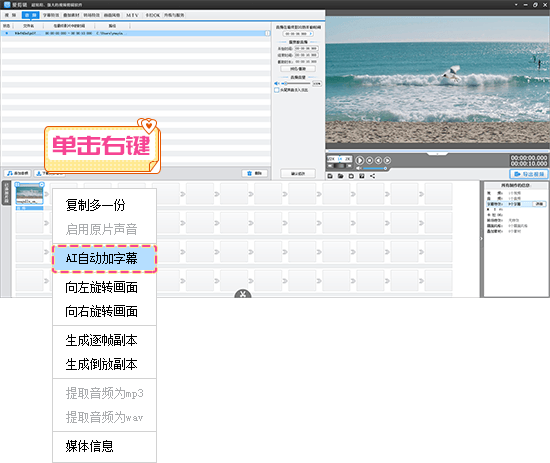Adjust the preview player volume slider
This screenshot has height=463, width=550.
point(374,168)
